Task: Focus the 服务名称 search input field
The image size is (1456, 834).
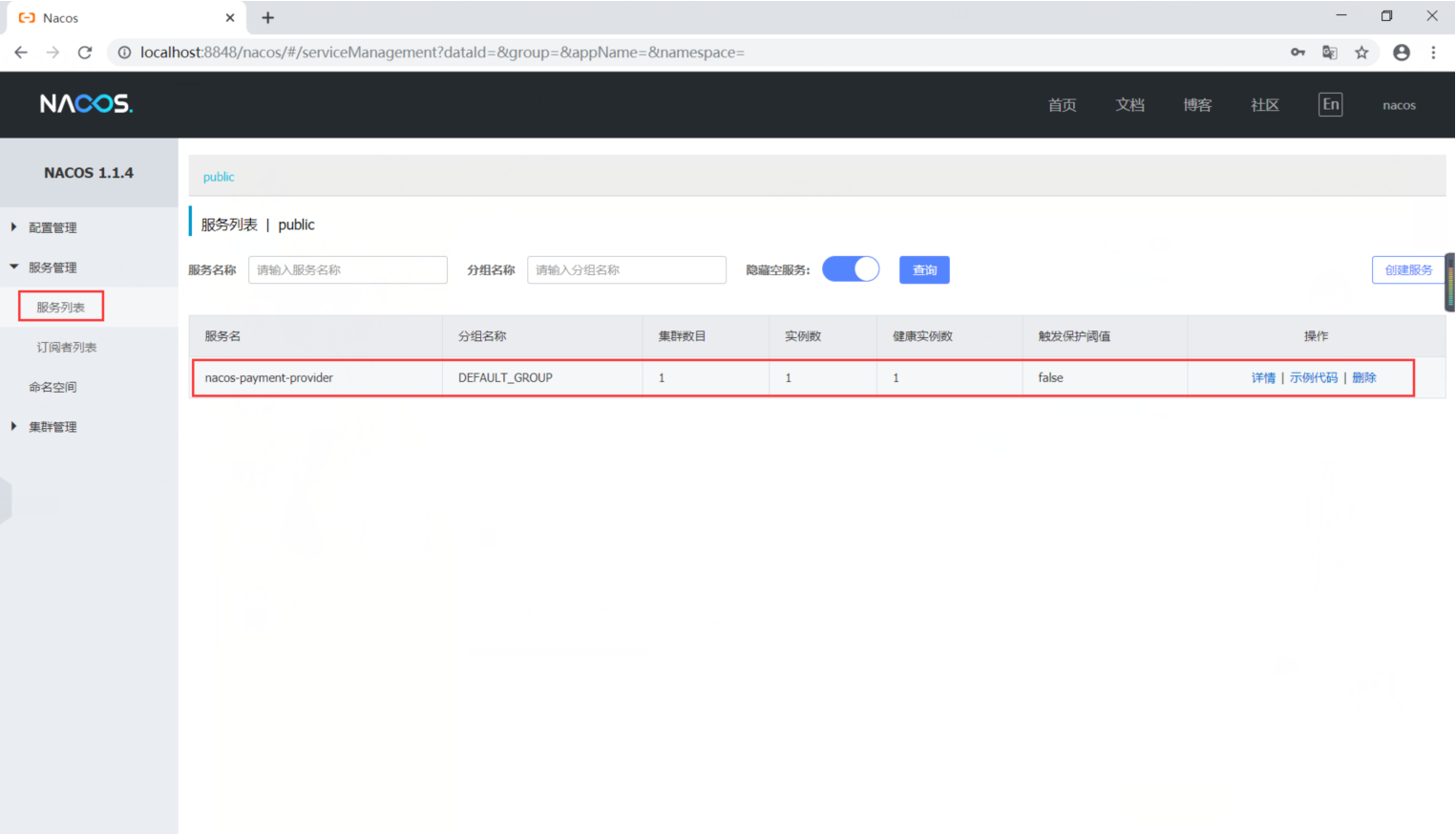Action: coord(348,270)
